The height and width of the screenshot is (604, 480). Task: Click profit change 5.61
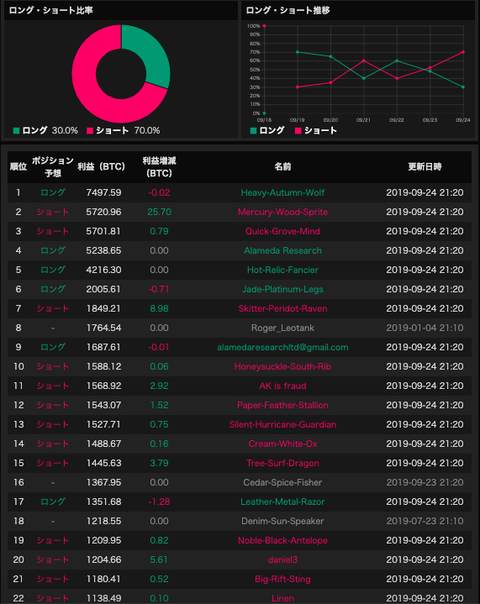(159, 560)
